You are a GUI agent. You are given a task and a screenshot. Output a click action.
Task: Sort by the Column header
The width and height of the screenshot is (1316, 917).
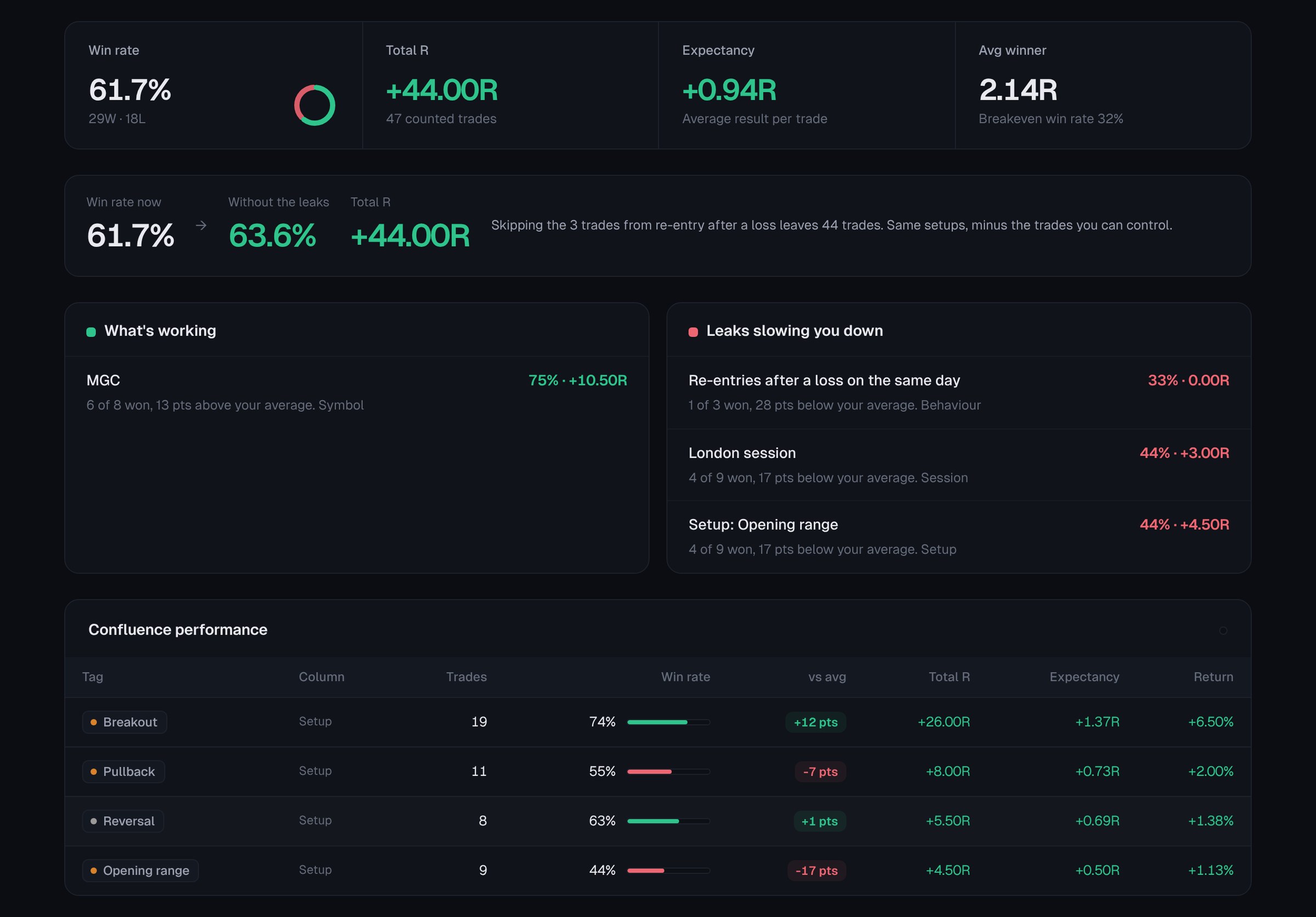321,677
